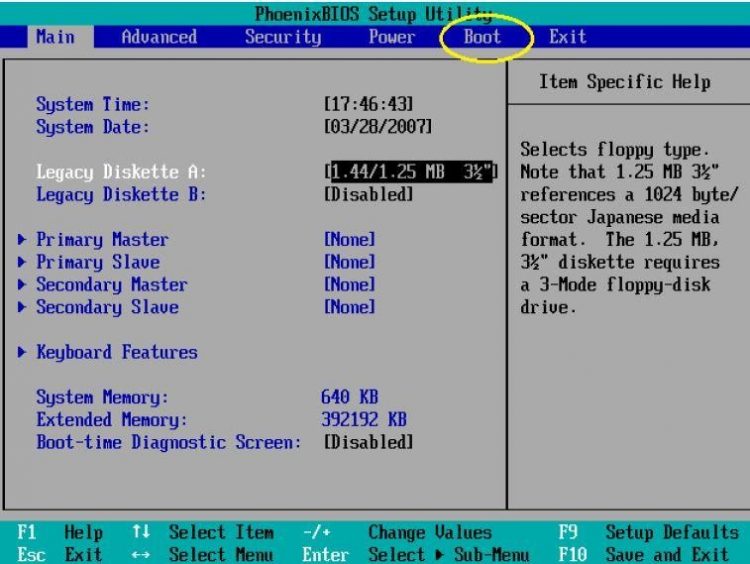Expand the Primary Slave arrow
750x564 pixels.
pyautogui.click(x=22, y=262)
